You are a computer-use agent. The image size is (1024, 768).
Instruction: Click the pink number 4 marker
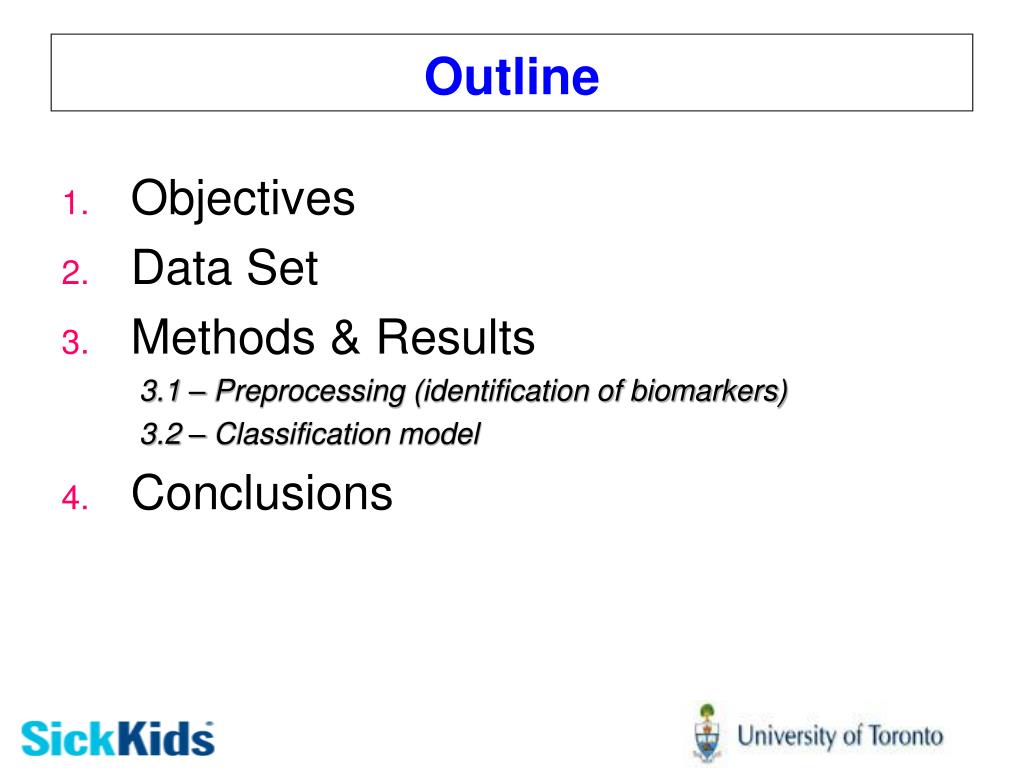[x=75, y=498]
